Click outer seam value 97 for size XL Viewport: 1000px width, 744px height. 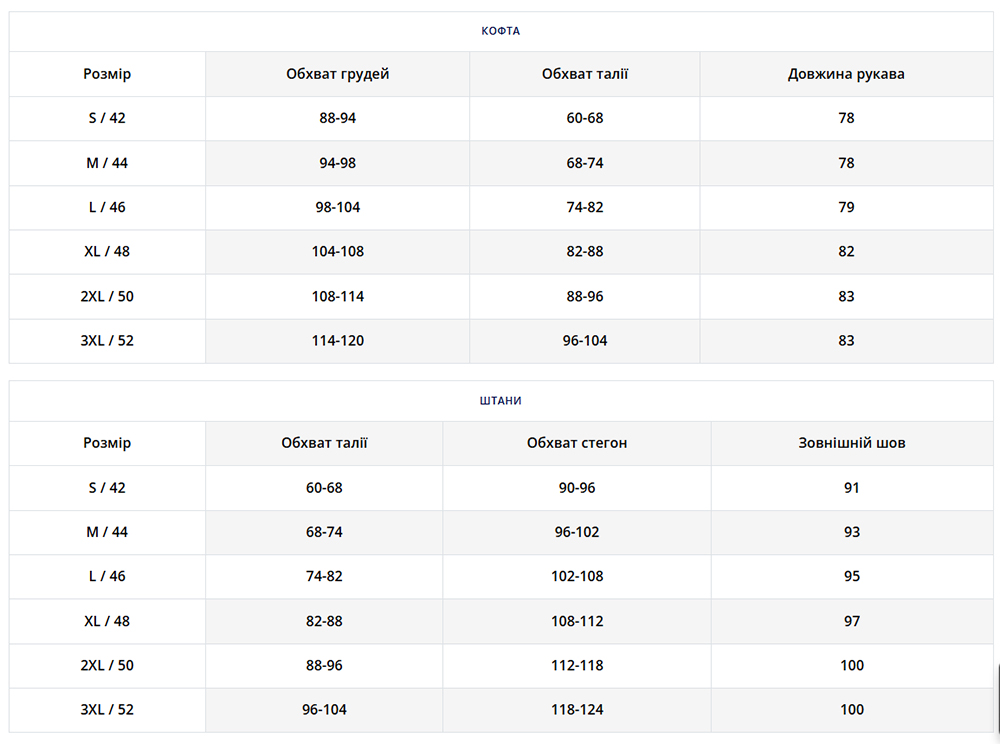coord(851,621)
